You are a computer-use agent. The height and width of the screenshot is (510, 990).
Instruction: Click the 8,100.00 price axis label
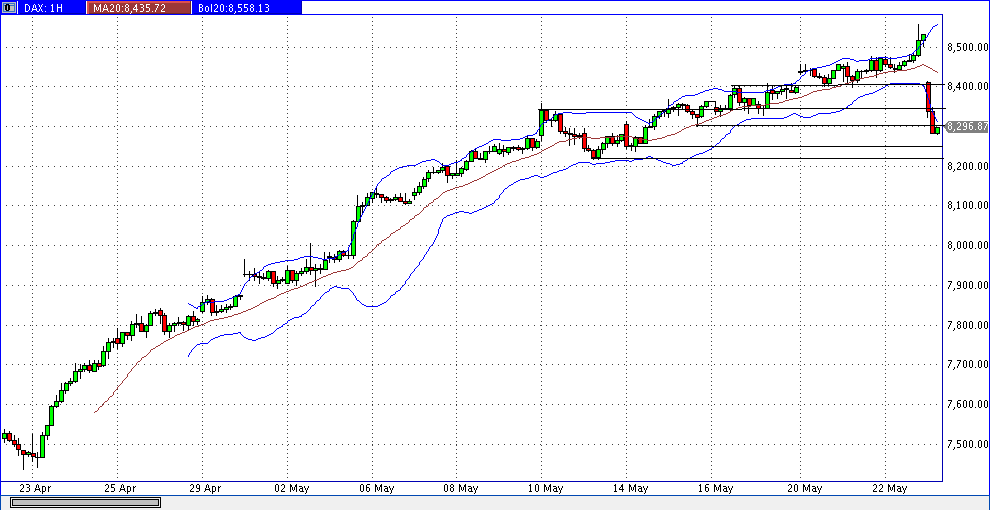pos(967,206)
